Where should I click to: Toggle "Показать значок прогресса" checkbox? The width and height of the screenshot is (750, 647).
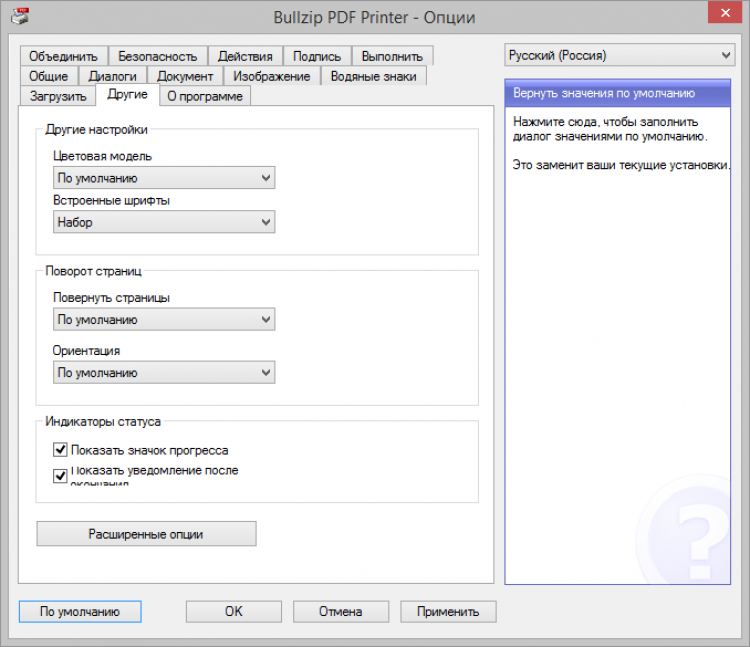coord(60,450)
